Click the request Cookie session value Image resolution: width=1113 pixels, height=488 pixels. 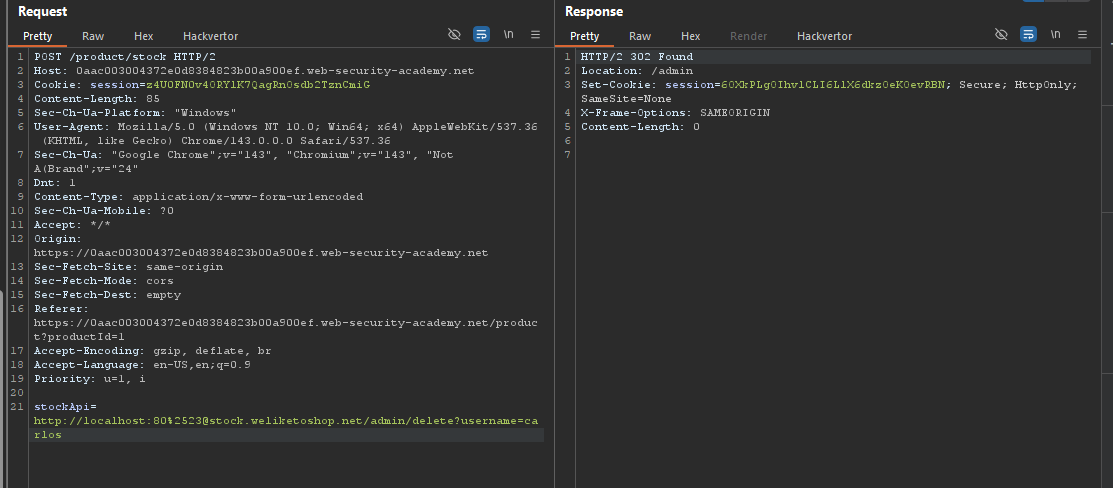[258, 85]
